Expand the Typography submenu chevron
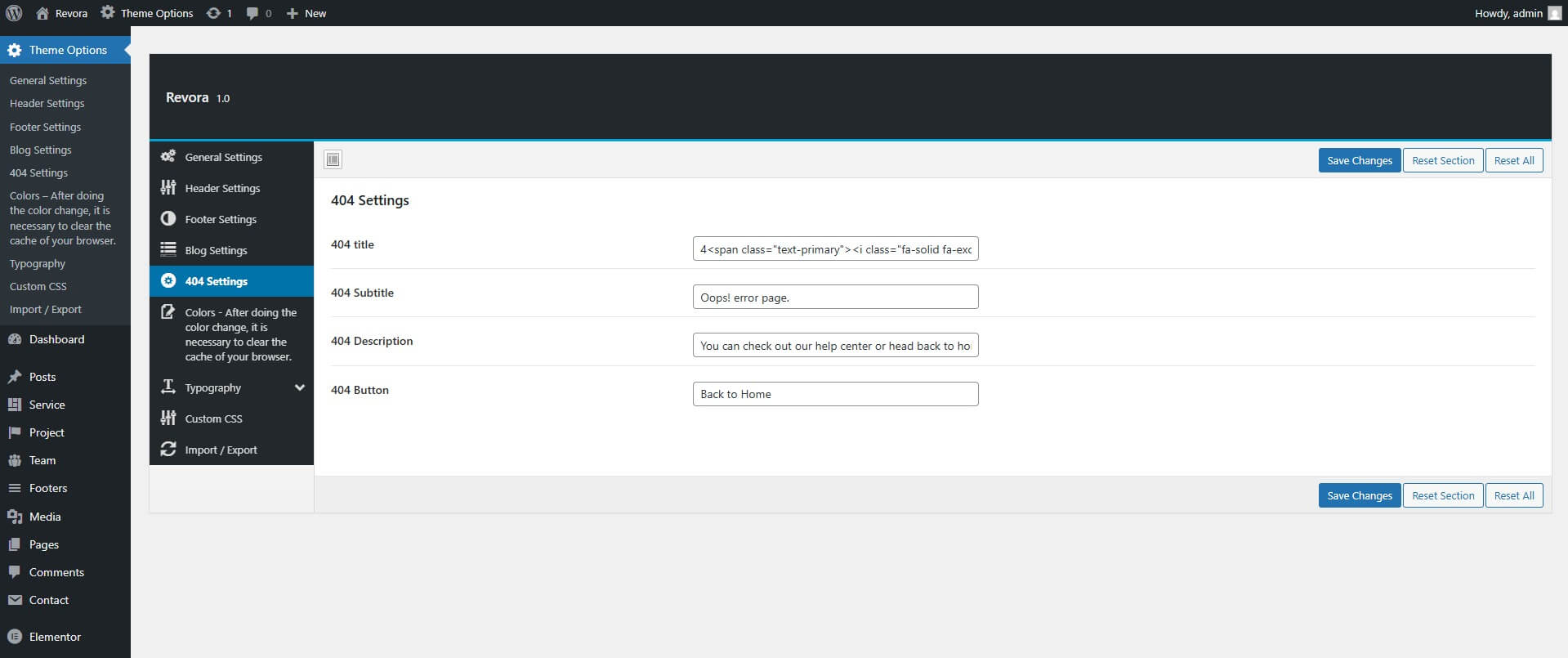Screen dimensions: 1568x658 [x=300, y=387]
